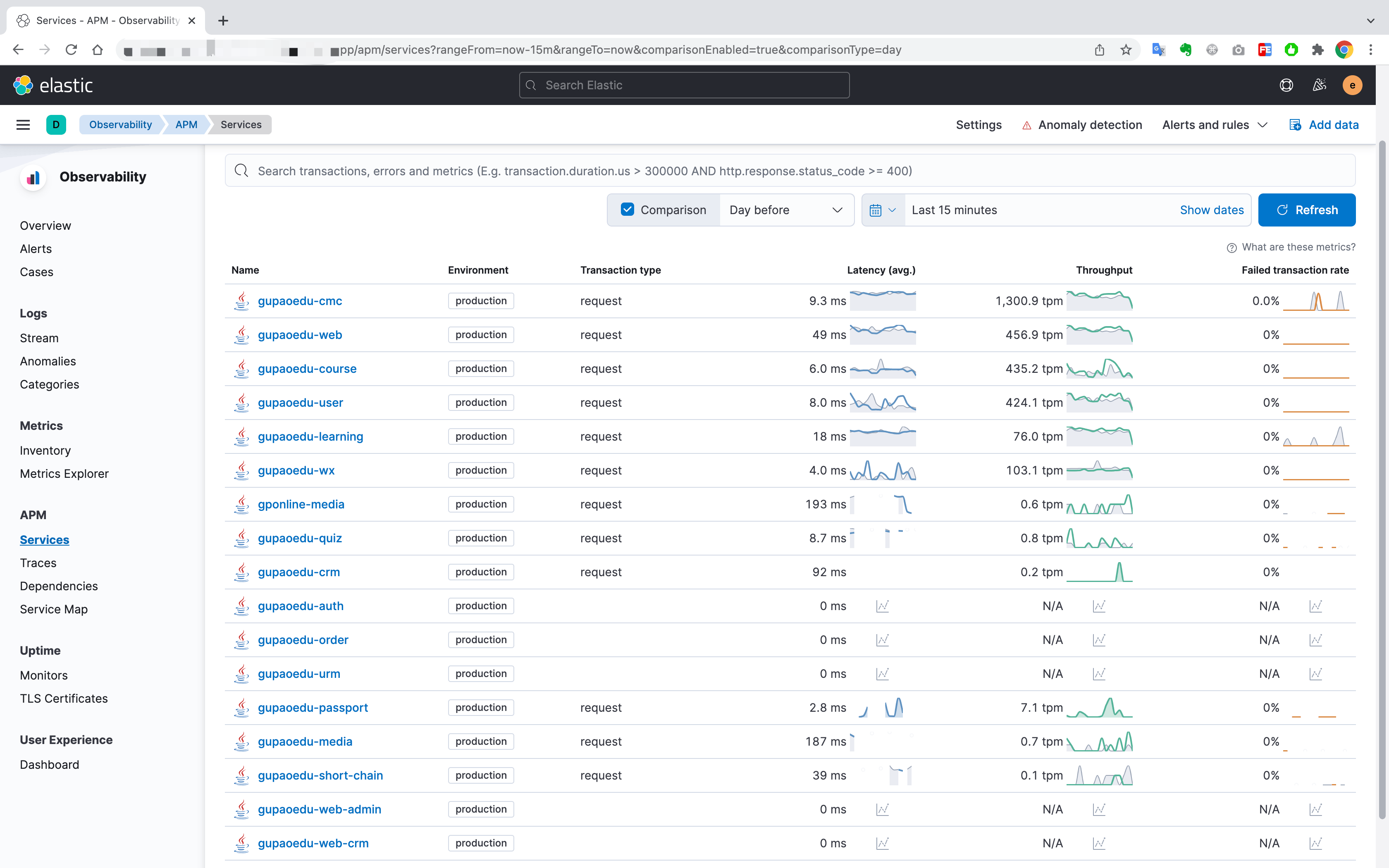Open Dependencies in sidebar
The height and width of the screenshot is (868, 1389).
[x=59, y=586]
